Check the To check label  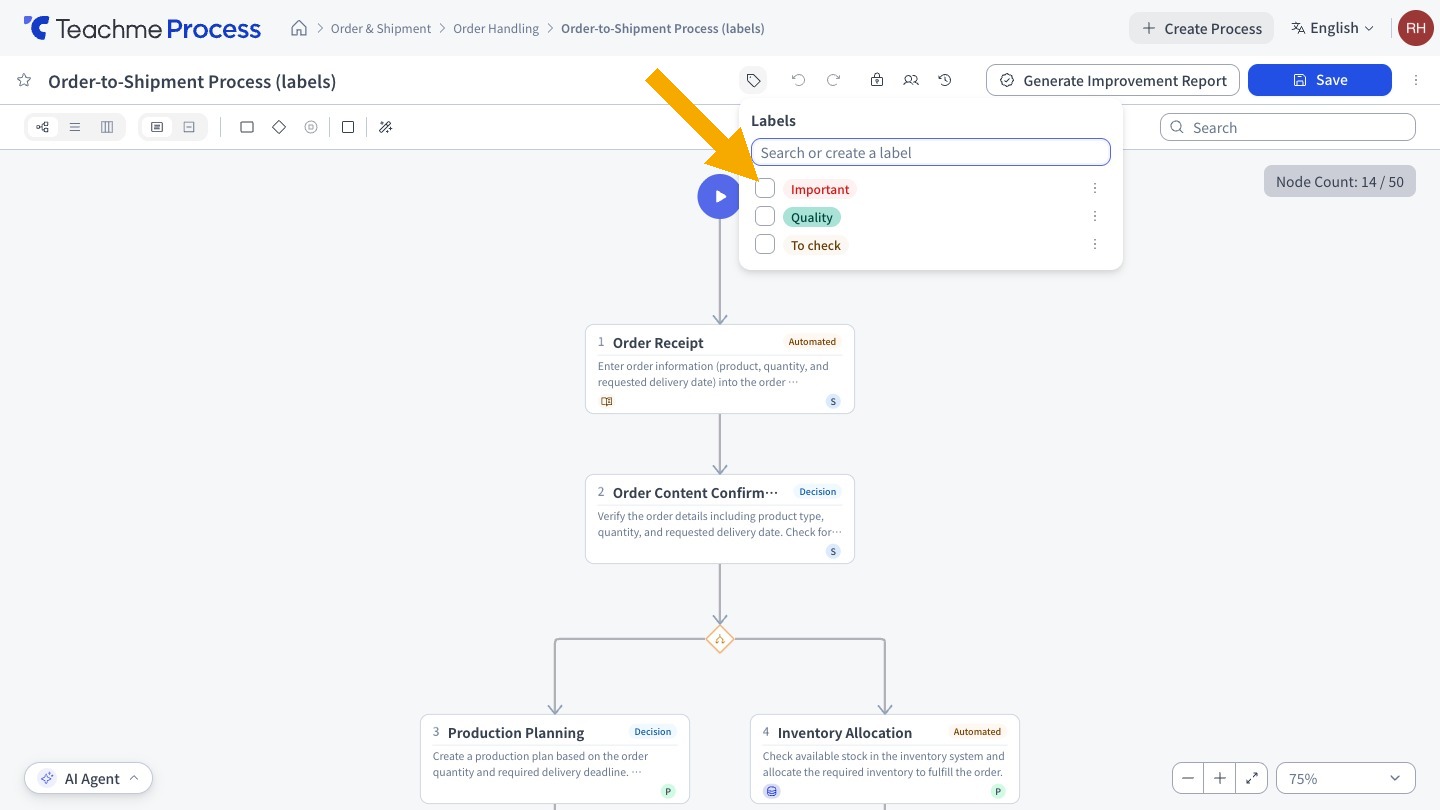tap(765, 244)
